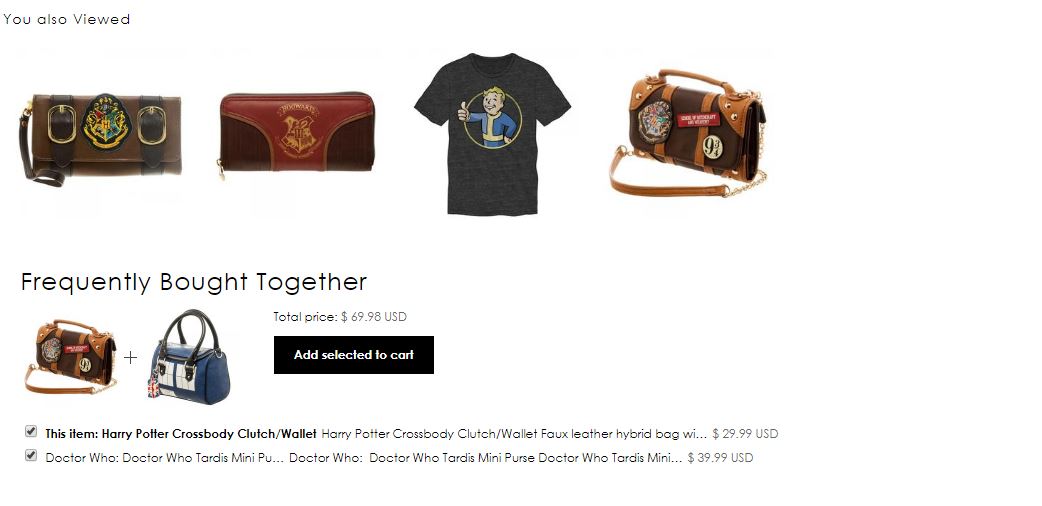Open the 'Doctor Who: Doctor Who Tardis Mini Pu…' link
The image size is (1042, 506).
click(x=164, y=458)
